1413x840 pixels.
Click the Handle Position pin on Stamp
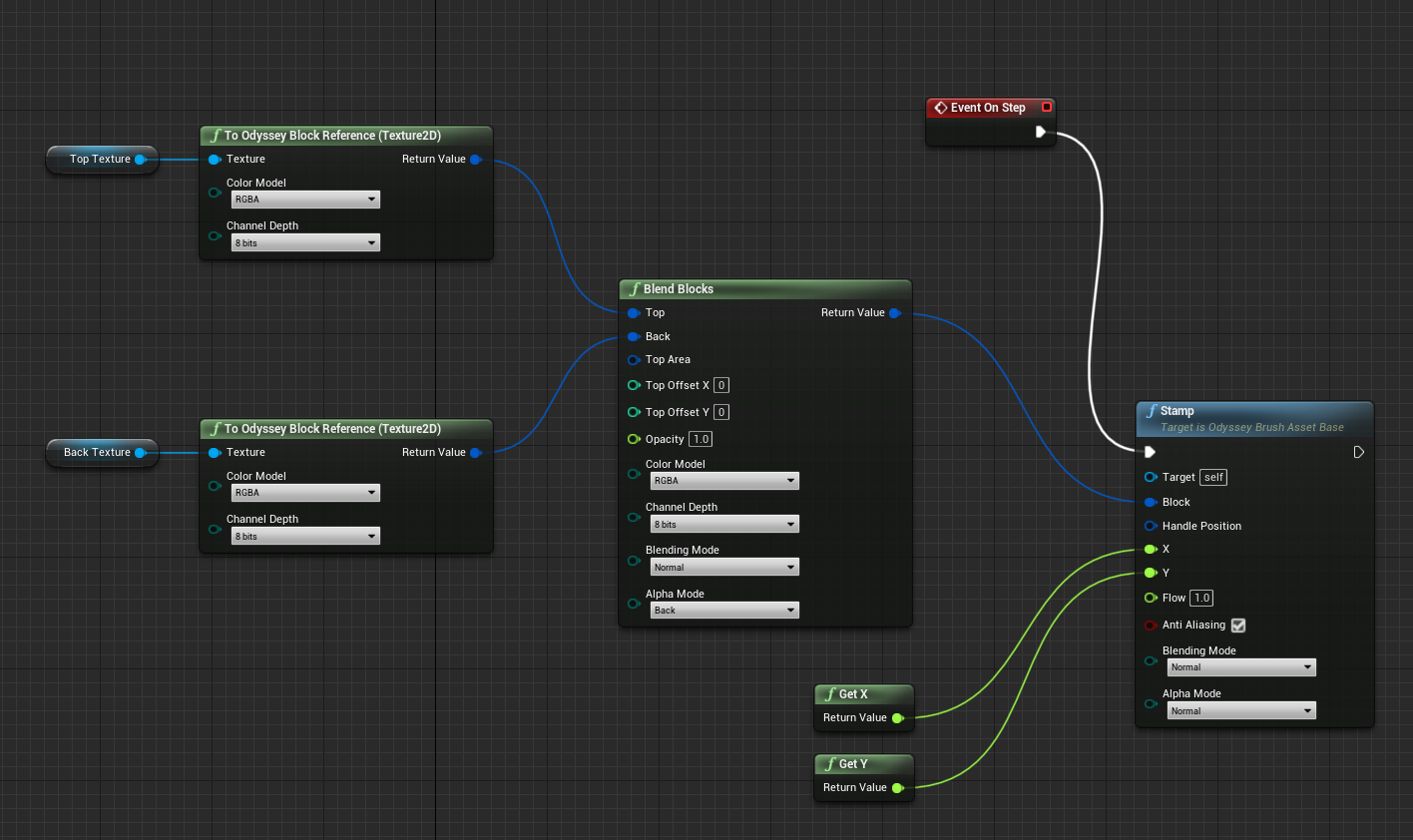(x=1150, y=526)
